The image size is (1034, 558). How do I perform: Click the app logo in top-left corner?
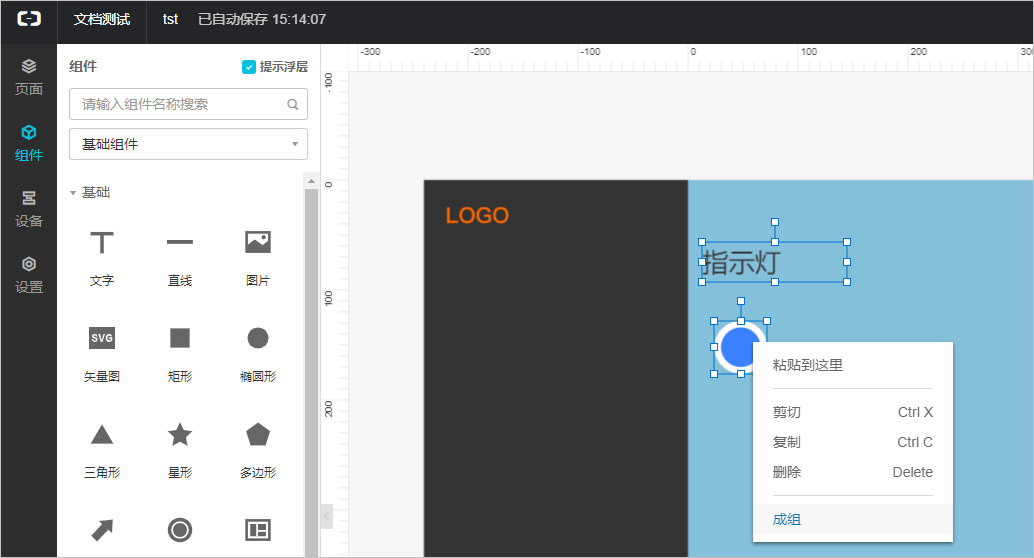coord(28,19)
